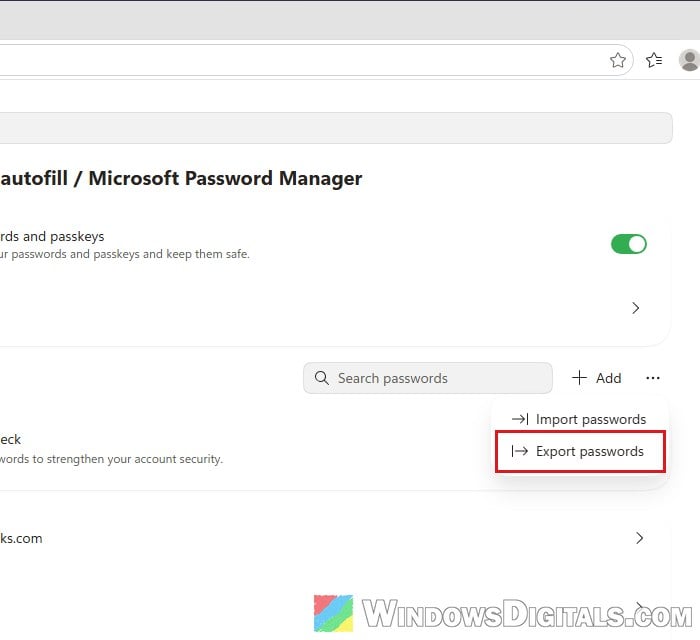700x640 pixels.
Task: Expand the row below passwords and passkeys toggle
Action: [635, 308]
